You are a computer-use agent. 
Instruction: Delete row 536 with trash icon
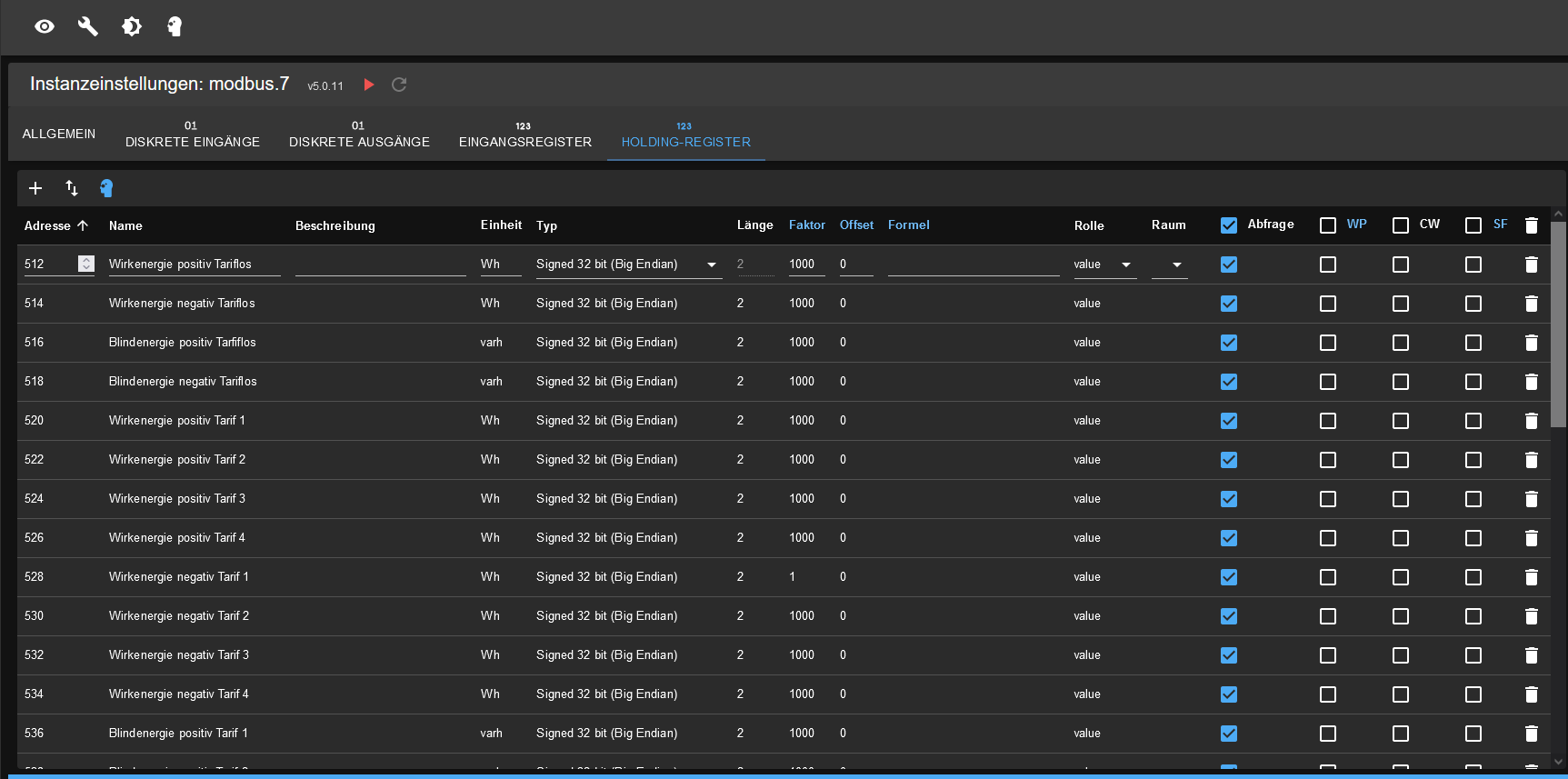pyautogui.click(x=1532, y=734)
